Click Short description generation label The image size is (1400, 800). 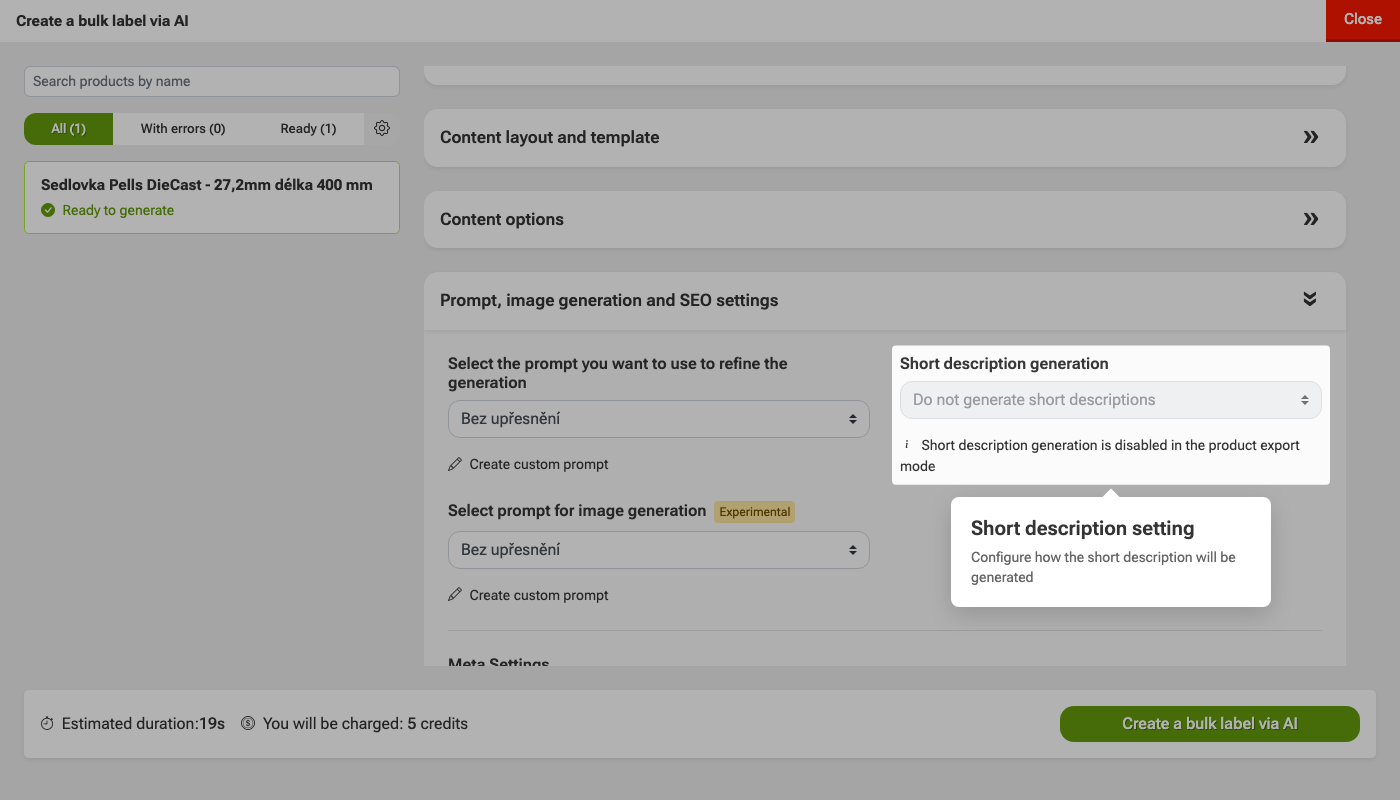click(x=1004, y=364)
